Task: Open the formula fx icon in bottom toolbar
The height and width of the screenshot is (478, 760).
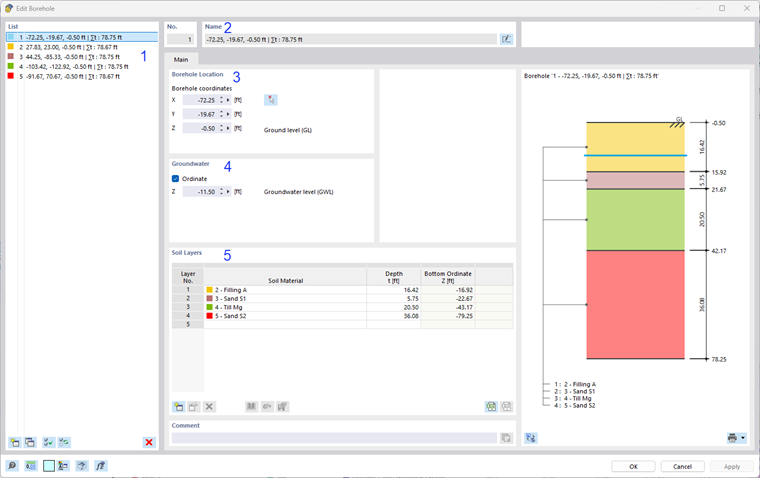Action: click(100, 466)
